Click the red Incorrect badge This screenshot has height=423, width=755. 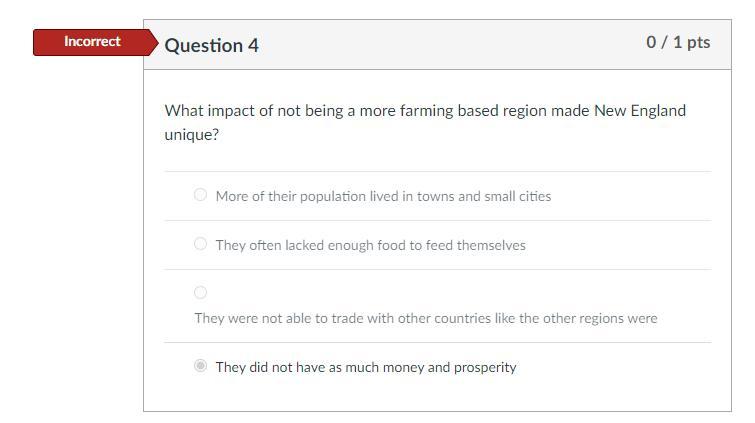pyautogui.click(x=92, y=42)
